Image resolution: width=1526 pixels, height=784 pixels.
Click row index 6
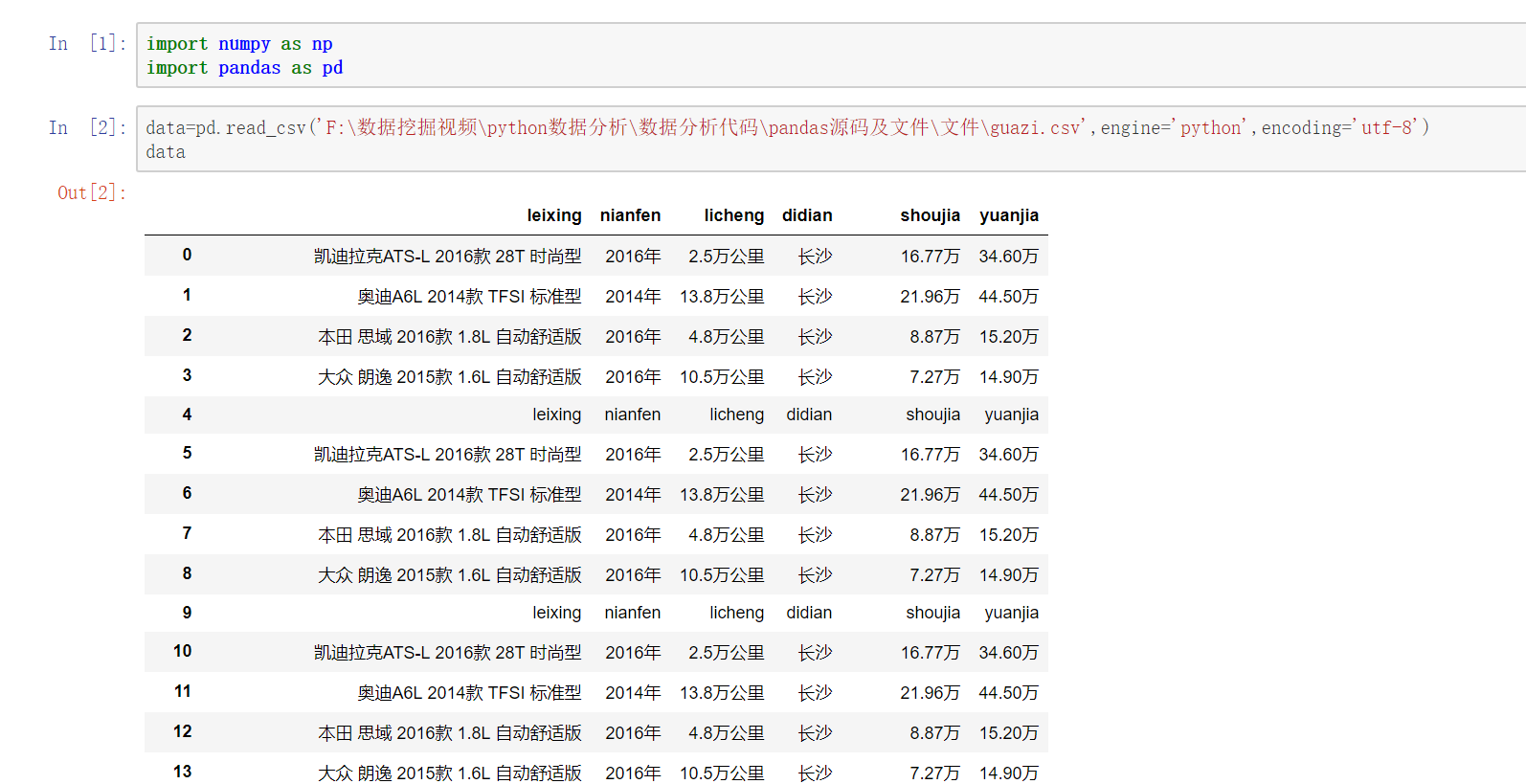[x=187, y=493]
